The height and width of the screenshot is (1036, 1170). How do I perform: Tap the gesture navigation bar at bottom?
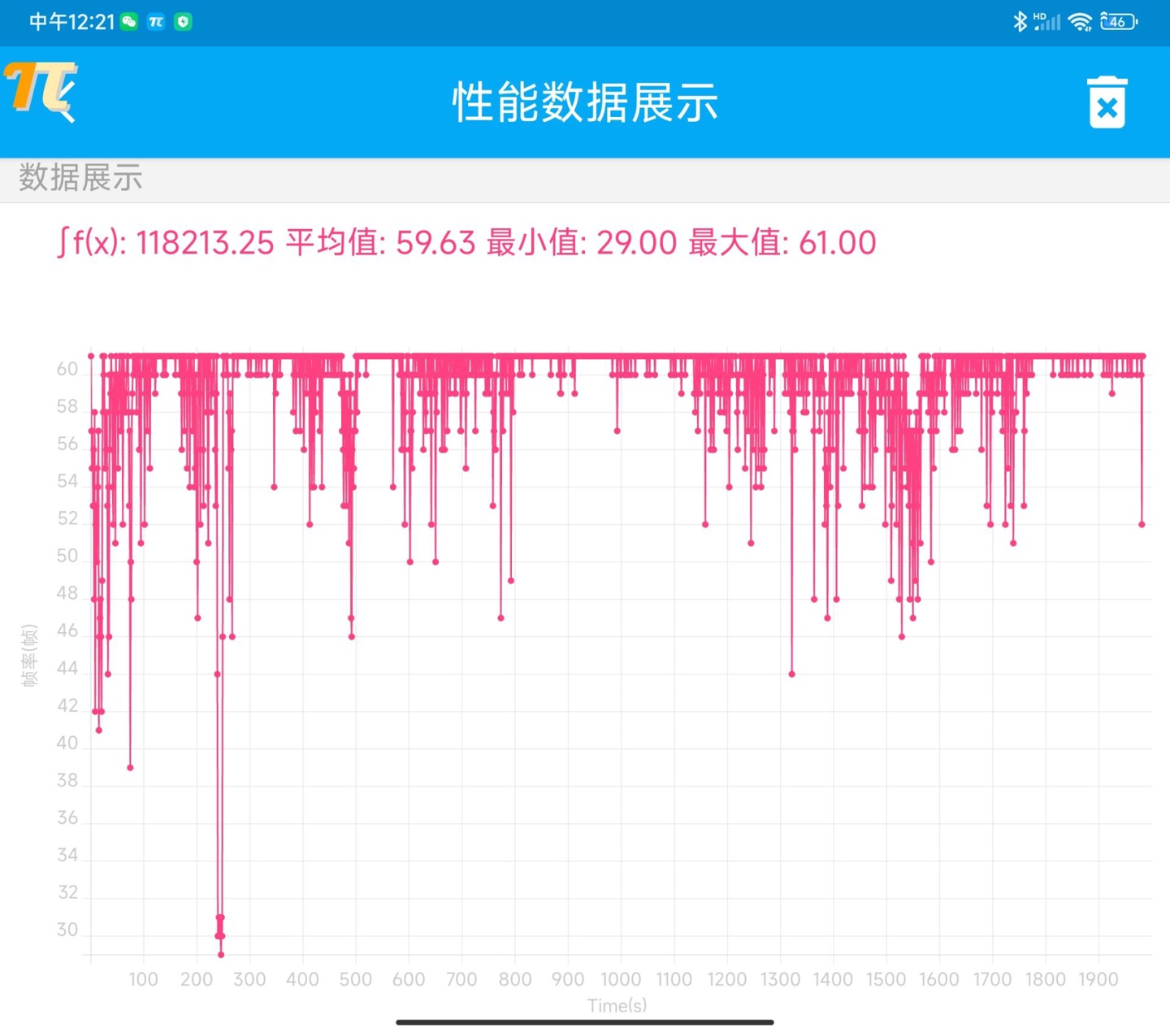pos(584,1022)
